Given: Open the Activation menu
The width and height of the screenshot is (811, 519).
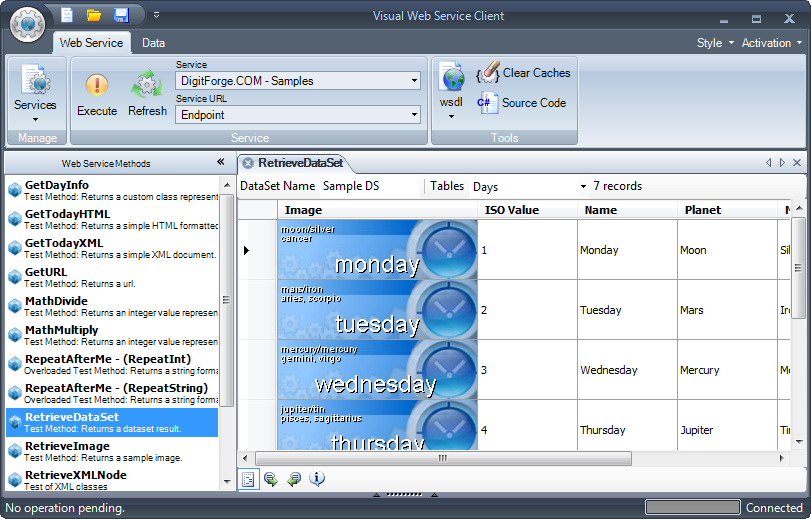Looking at the screenshot, I should (771, 43).
